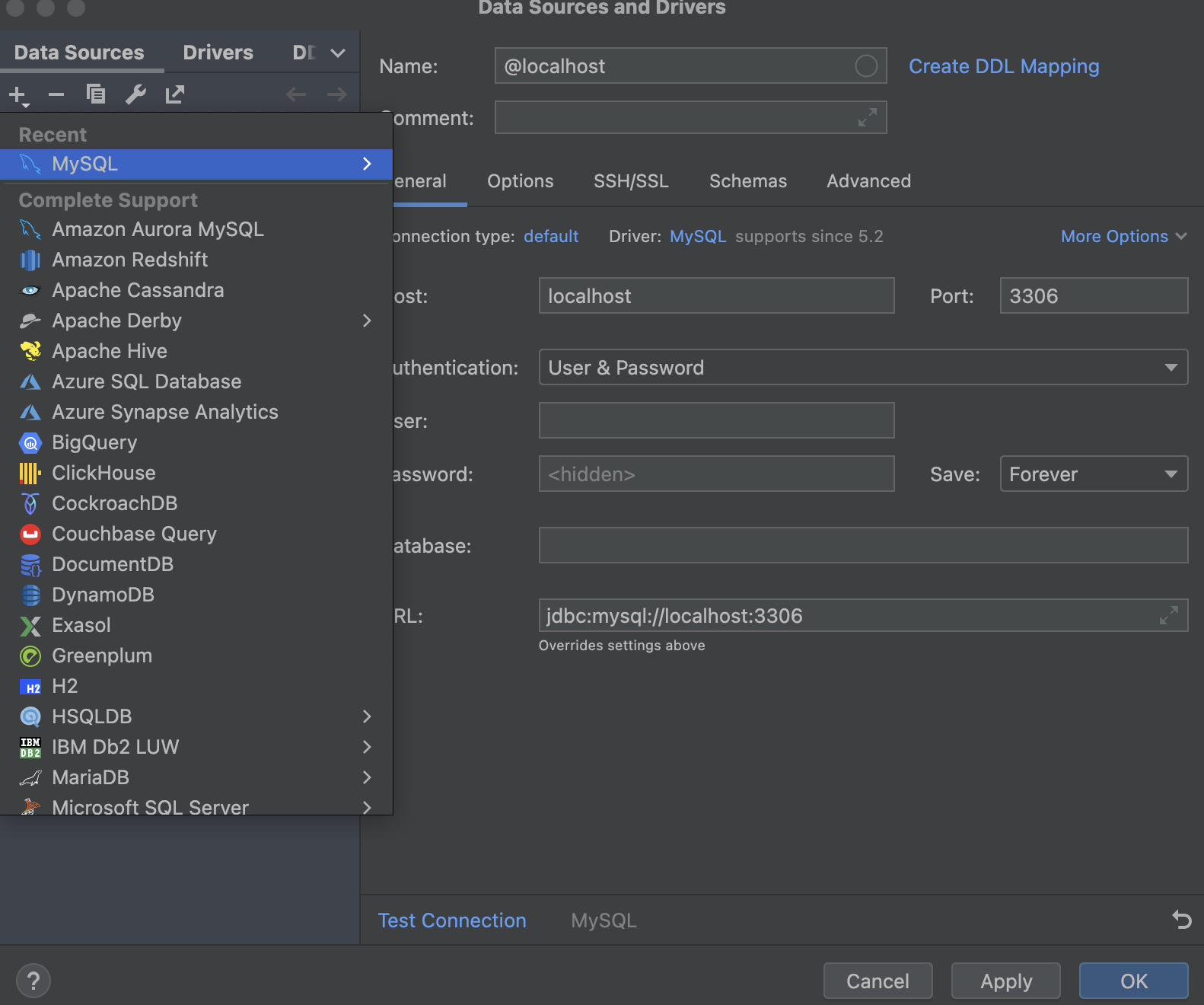
Task: Pick BigQuery from the data source list
Action: 196,442
